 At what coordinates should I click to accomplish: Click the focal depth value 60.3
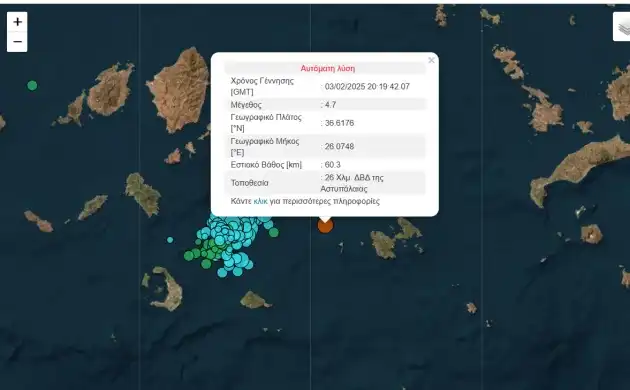[x=332, y=164]
